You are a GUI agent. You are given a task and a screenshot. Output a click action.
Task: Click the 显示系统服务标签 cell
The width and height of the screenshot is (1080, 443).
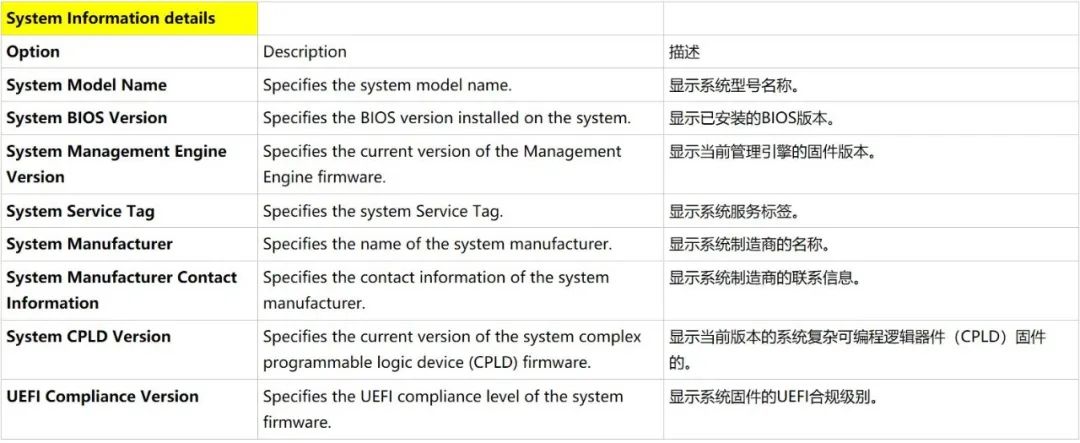click(871, 211)
